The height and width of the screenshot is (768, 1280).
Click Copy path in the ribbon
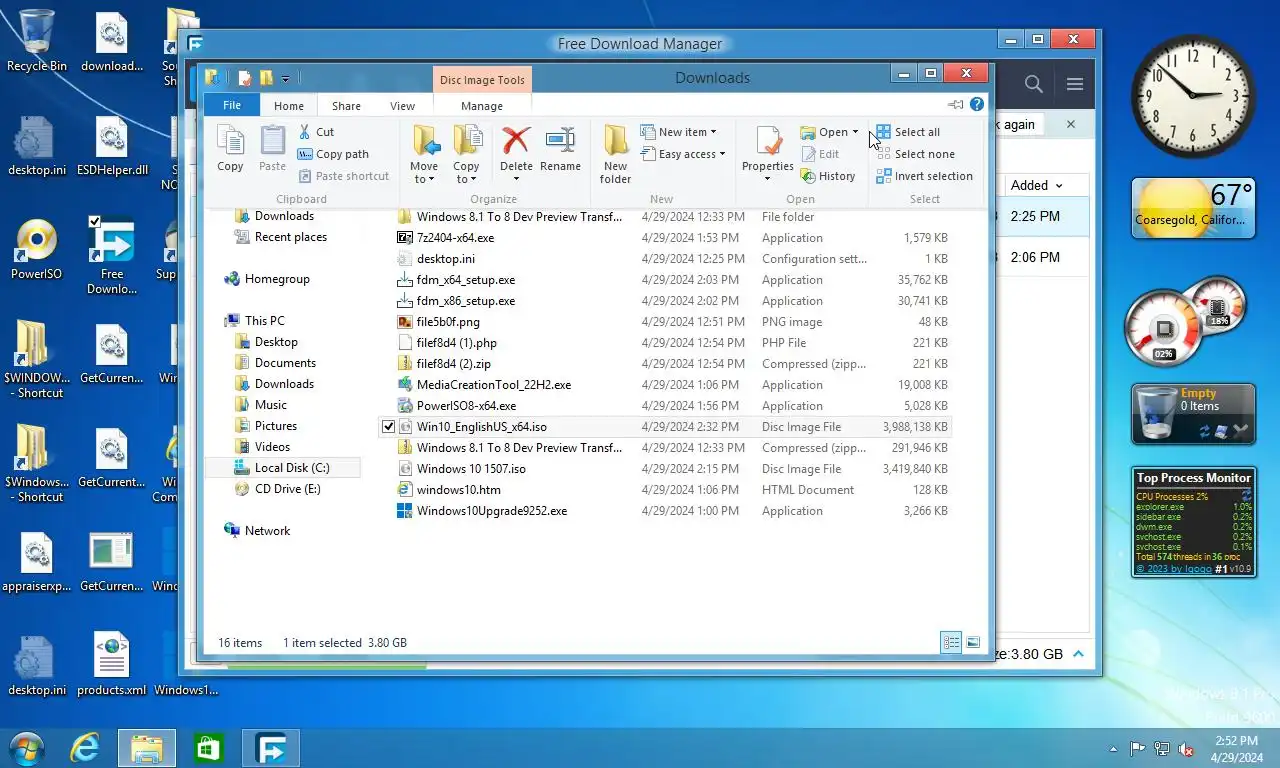[x=333, y=154]
